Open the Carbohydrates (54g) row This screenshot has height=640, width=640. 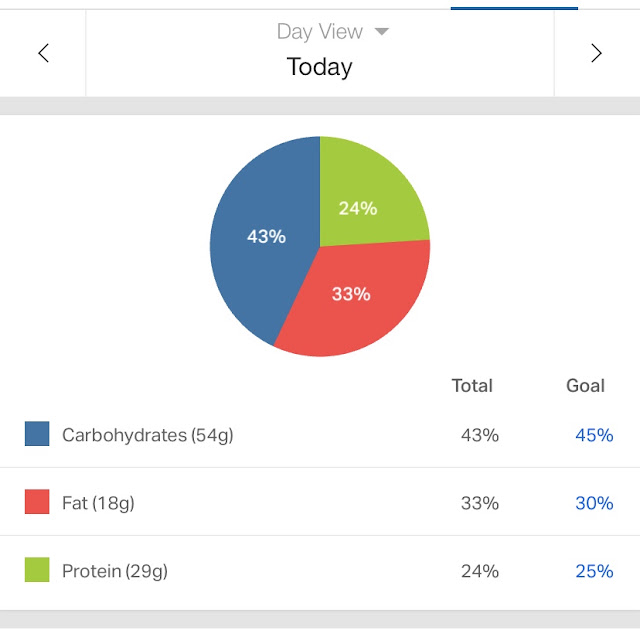tap(320, 434)
